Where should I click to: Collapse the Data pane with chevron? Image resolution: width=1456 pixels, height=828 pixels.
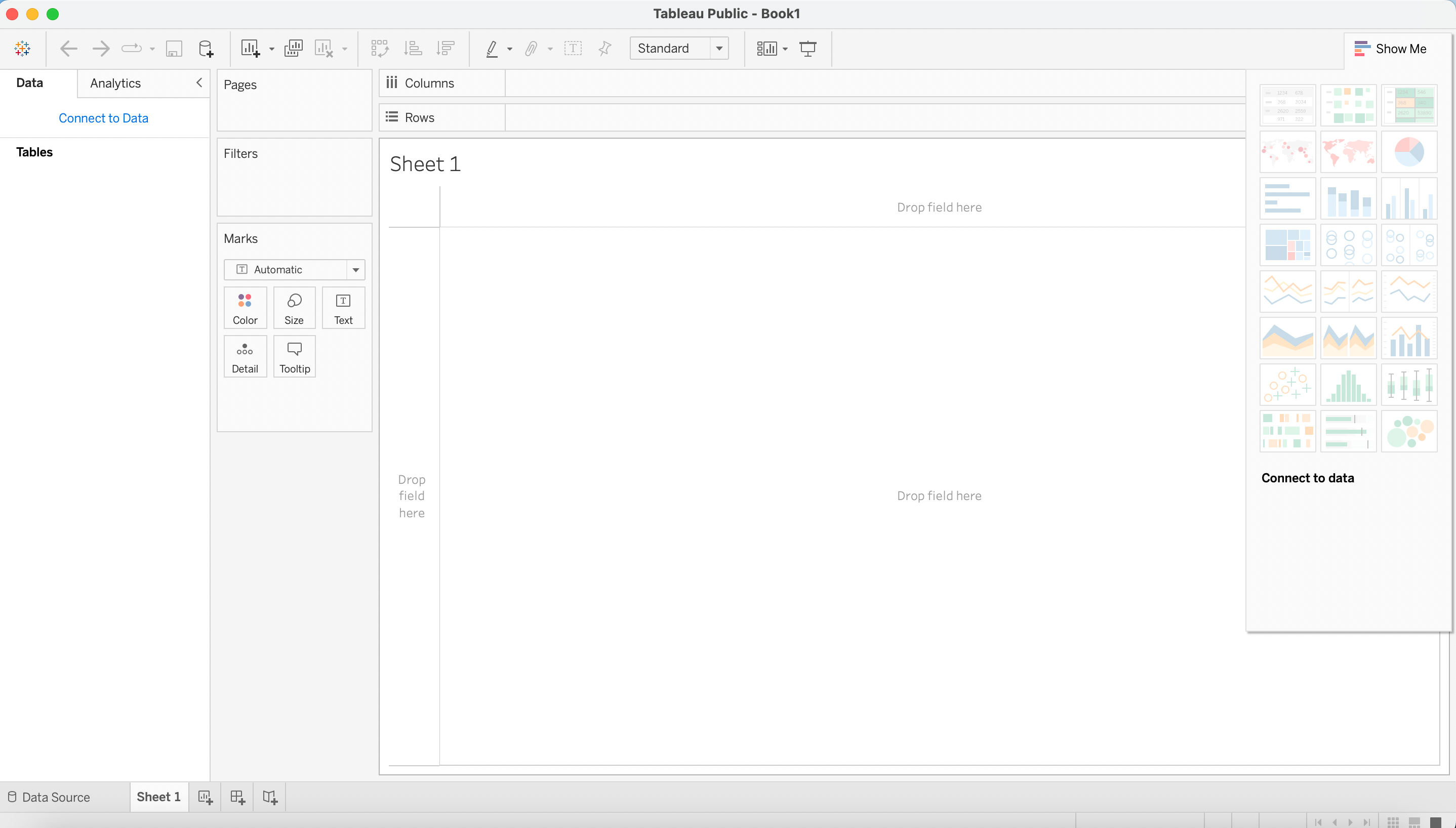(199, 82)
